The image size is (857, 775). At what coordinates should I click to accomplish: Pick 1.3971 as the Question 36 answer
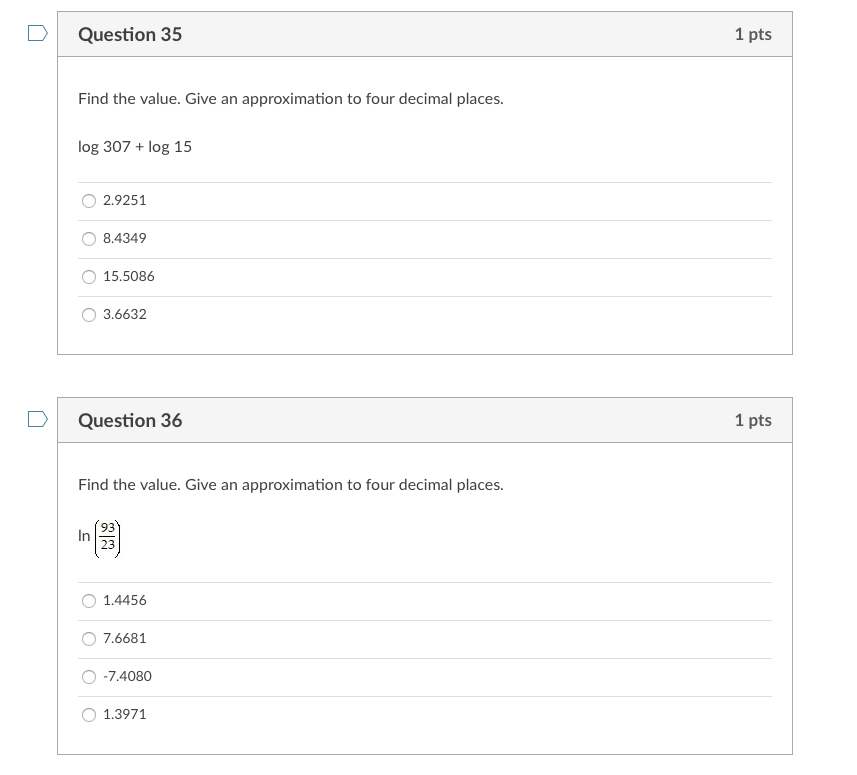89,714
